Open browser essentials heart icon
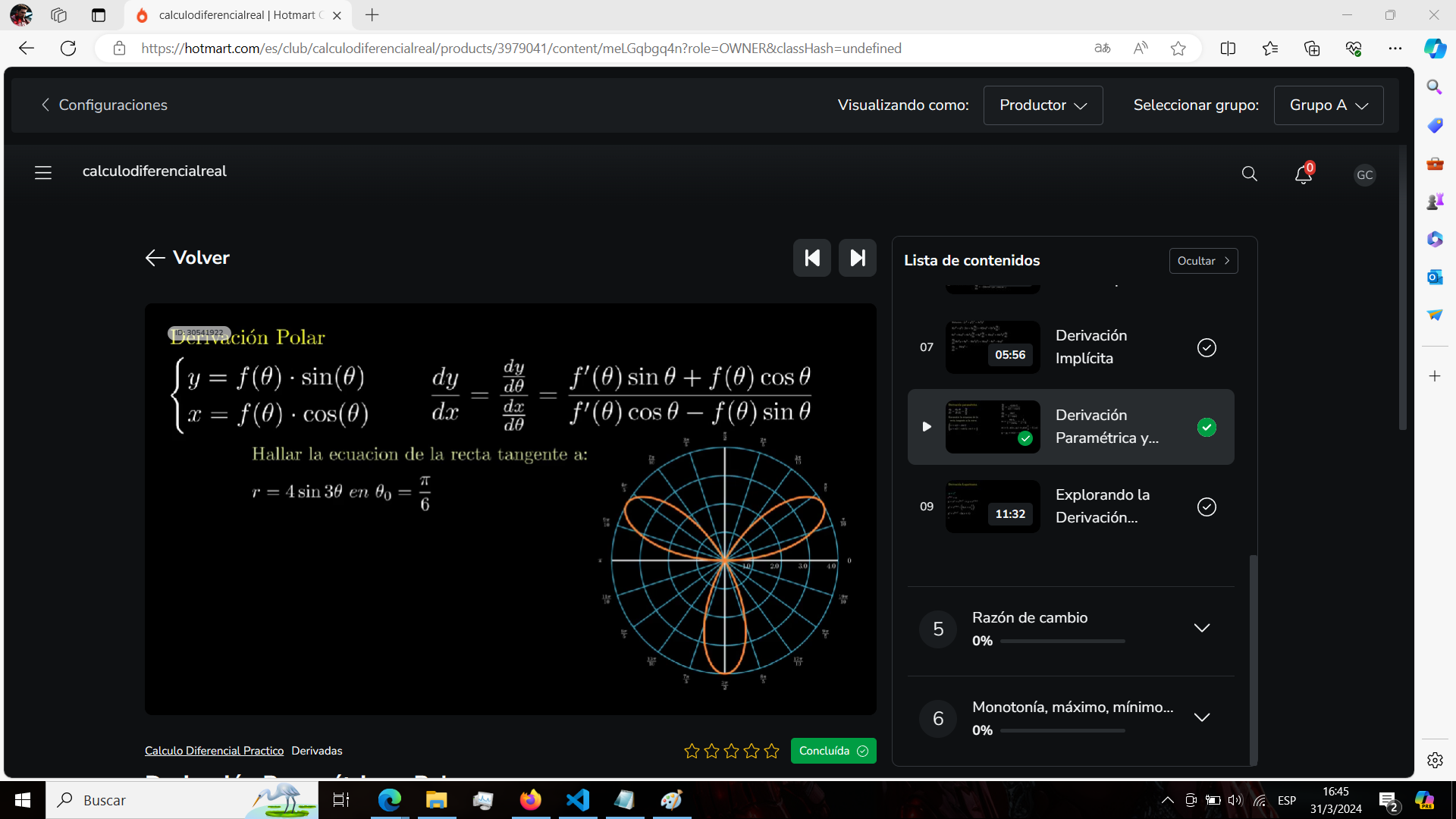 (x=1354, y=49)
